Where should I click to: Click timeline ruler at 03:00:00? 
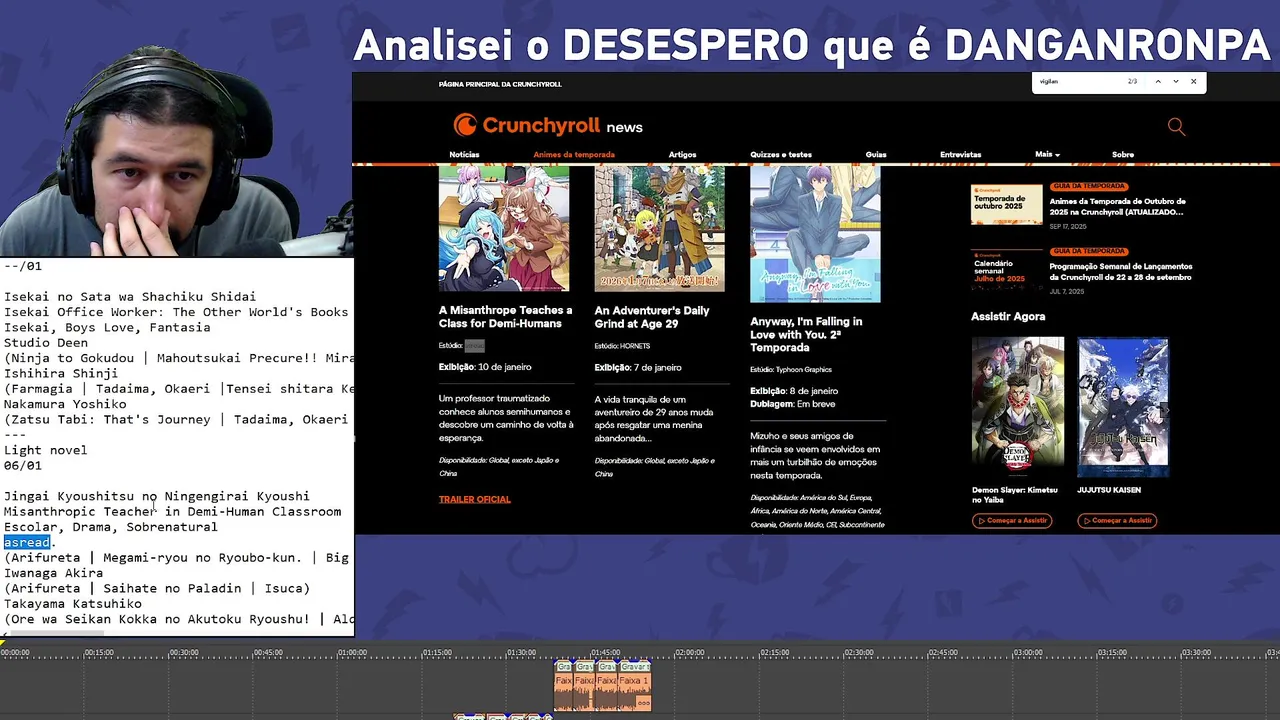click(x=1027, y=653)
